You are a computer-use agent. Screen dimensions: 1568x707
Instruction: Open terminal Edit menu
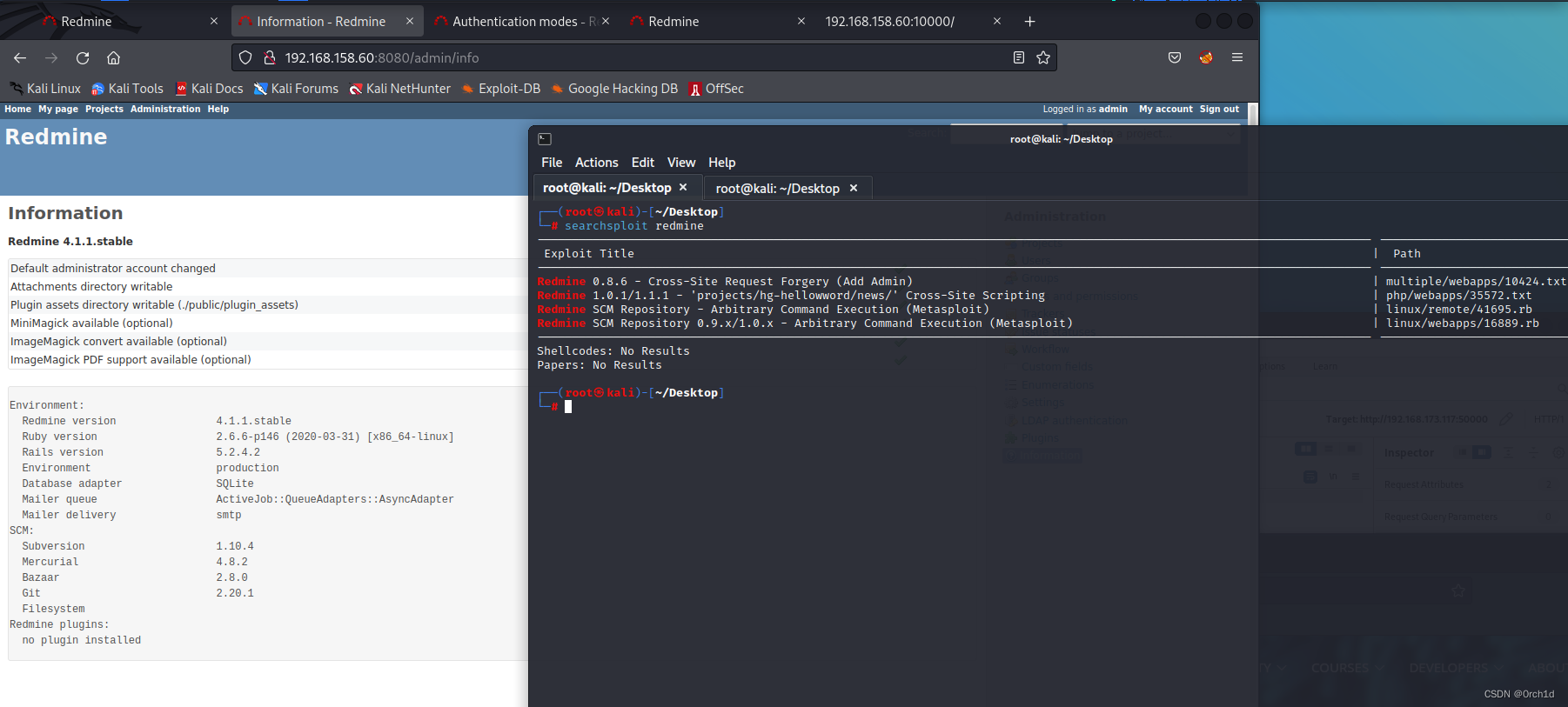click(643, 163)
